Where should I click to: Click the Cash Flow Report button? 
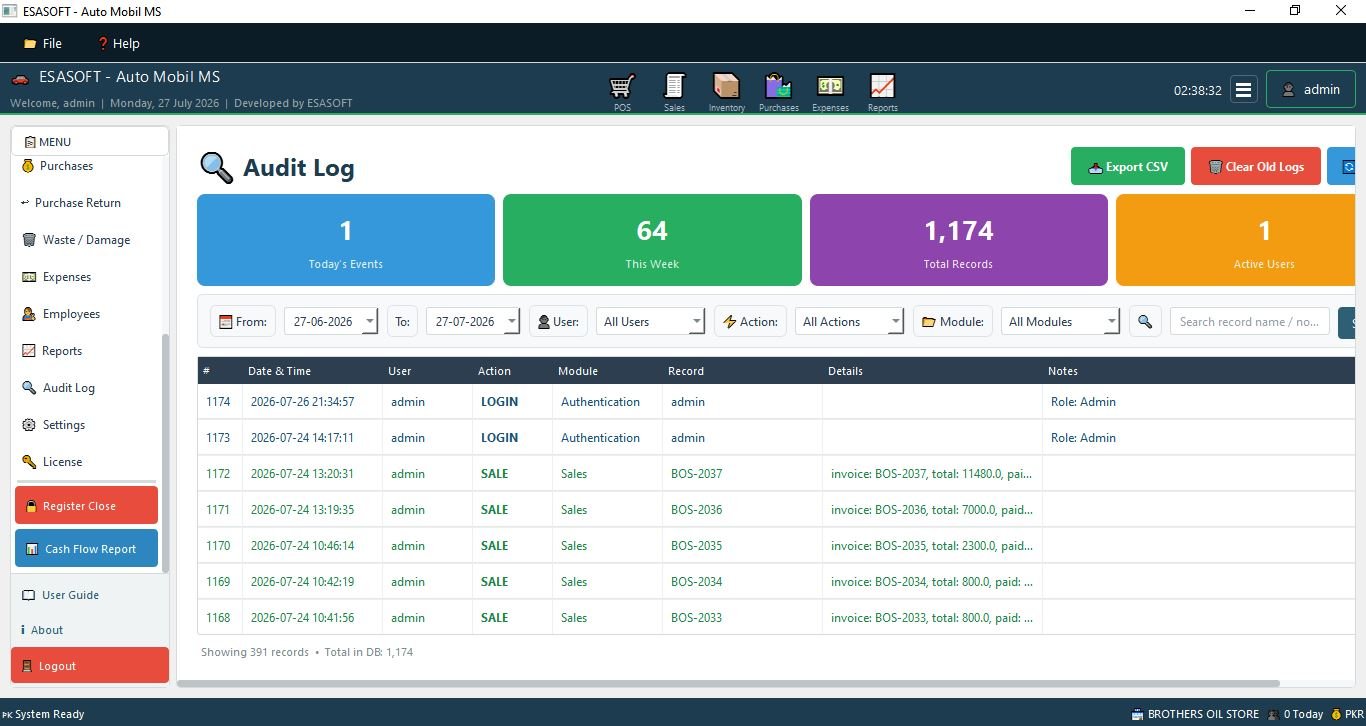pyautogui.click(x=87, y=548)
